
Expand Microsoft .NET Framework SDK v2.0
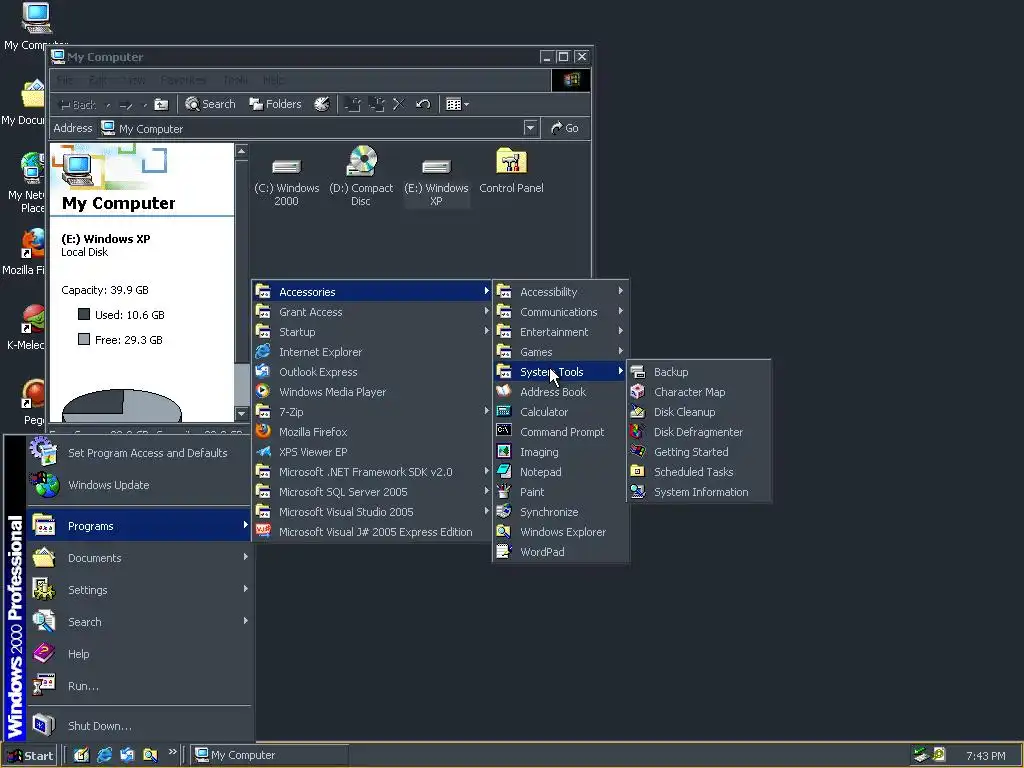tap(372, 472)
